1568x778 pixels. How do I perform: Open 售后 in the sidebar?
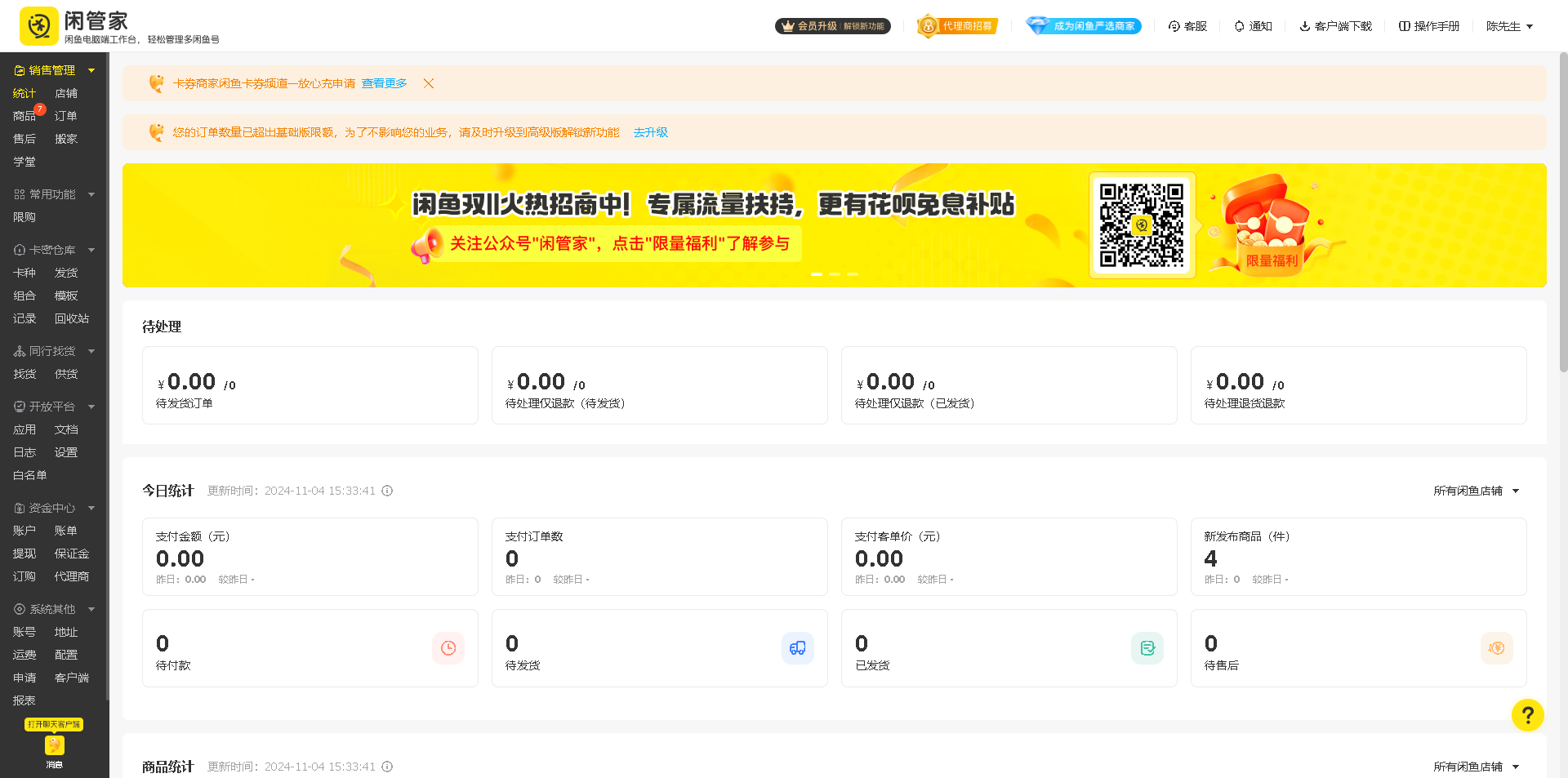click(24, 139)
